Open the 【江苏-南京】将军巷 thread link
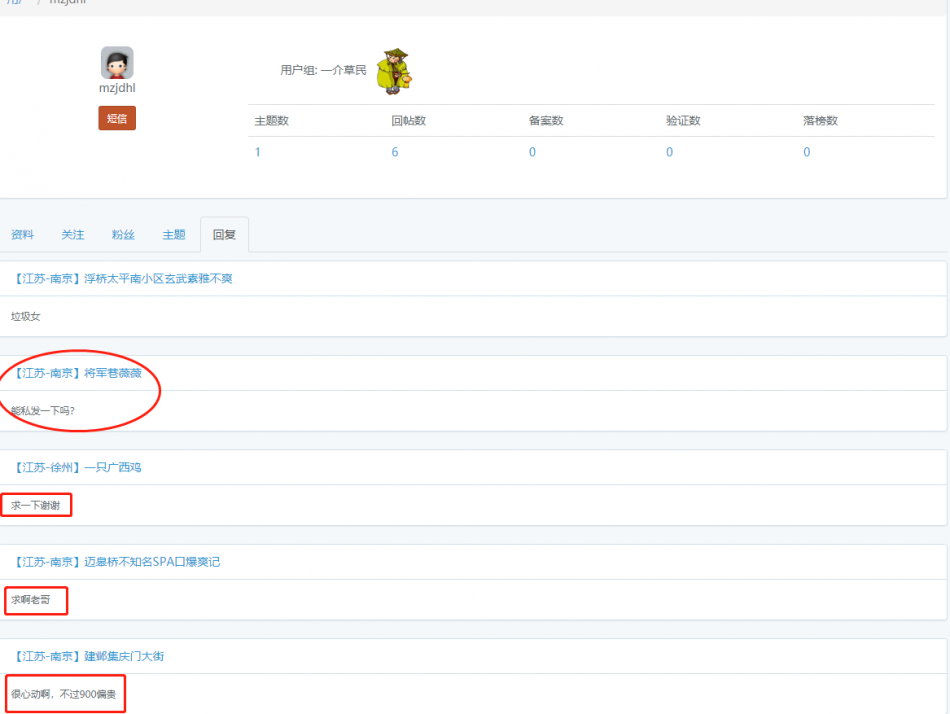This screenshot has height=714, width=950. [85, 373]
